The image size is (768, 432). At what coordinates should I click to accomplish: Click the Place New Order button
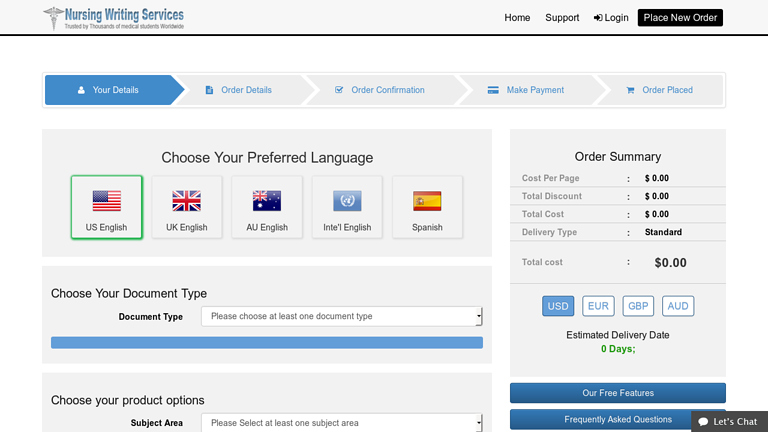[x=680, y=17]
